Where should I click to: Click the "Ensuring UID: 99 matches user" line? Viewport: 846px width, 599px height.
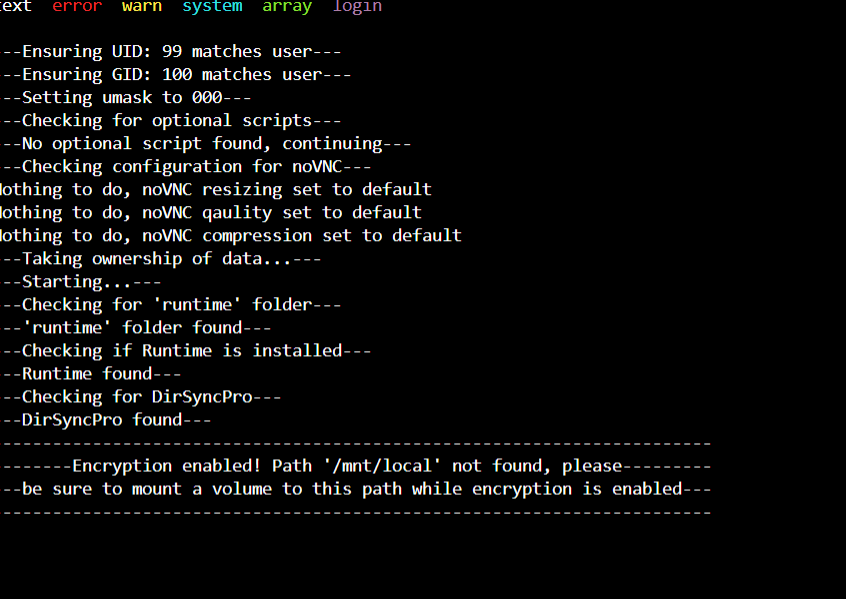pos(170,51)
